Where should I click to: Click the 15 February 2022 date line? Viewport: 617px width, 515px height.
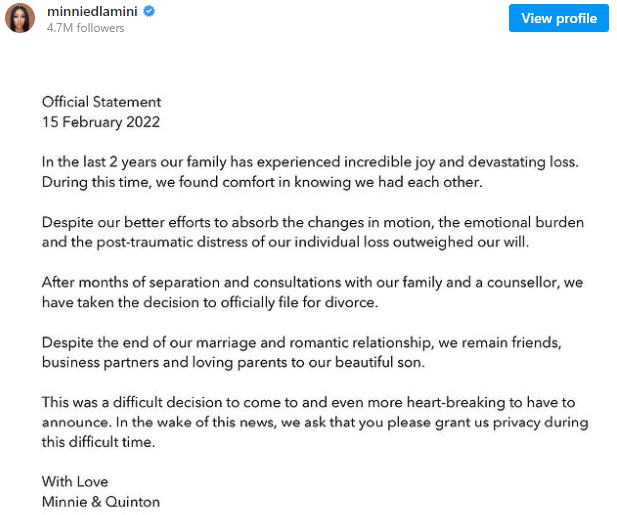pyautogui.click(x=101, y=122)
